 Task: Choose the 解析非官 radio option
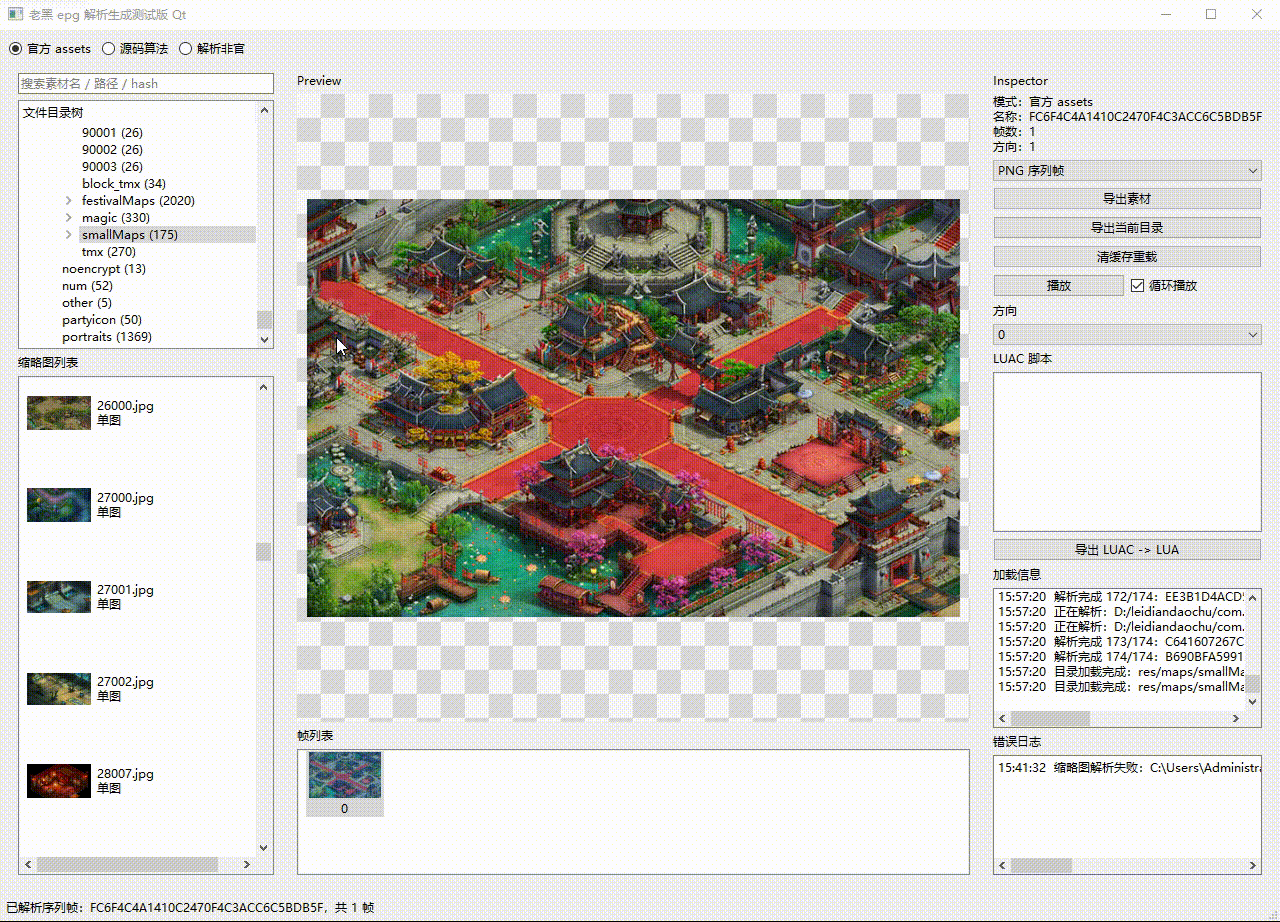point(212,48)
